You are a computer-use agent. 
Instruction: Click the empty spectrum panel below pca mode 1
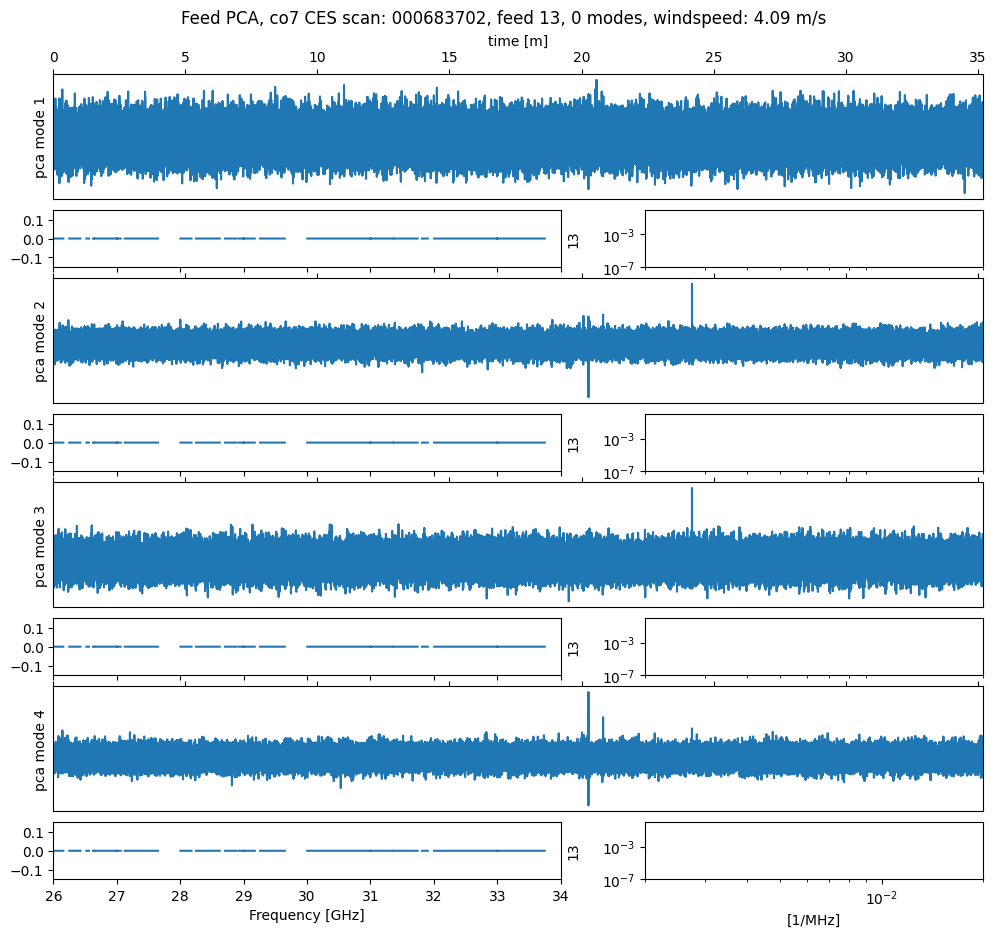click(813, 238)
